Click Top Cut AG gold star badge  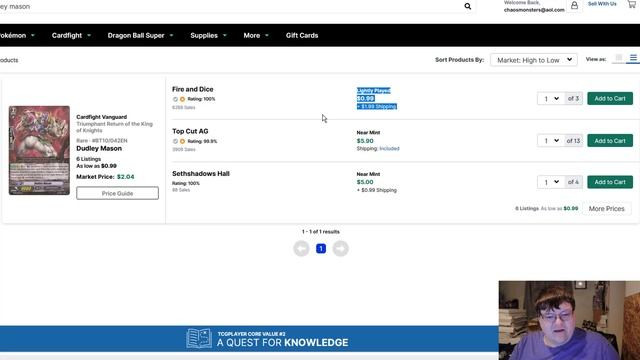(182, 141)
